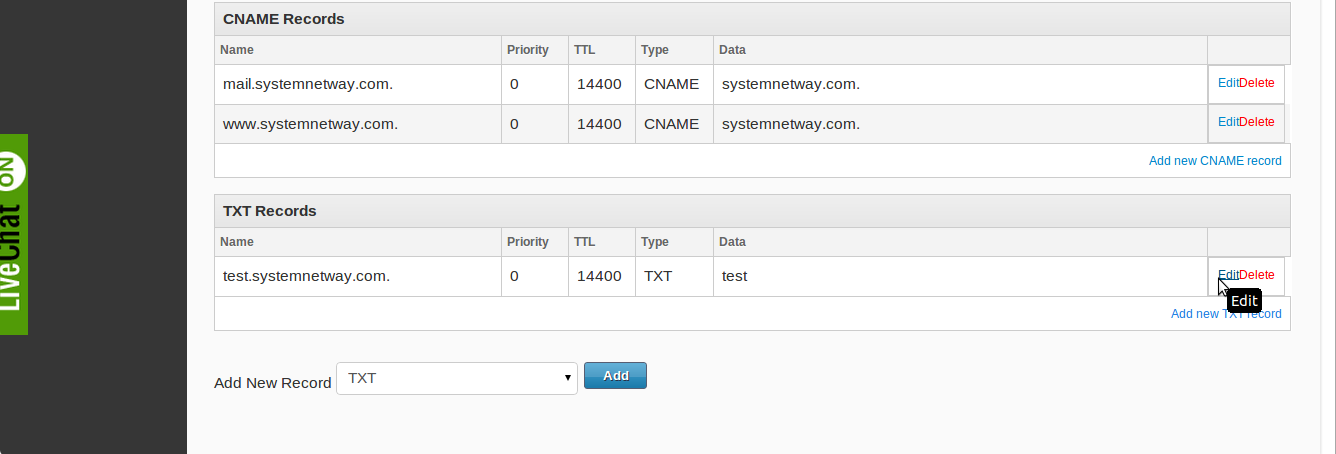Viewport: 1336px width, 454px height.
Task: Click the mail.systemnetway.com. name cell
Action: [x=308, y=84]
